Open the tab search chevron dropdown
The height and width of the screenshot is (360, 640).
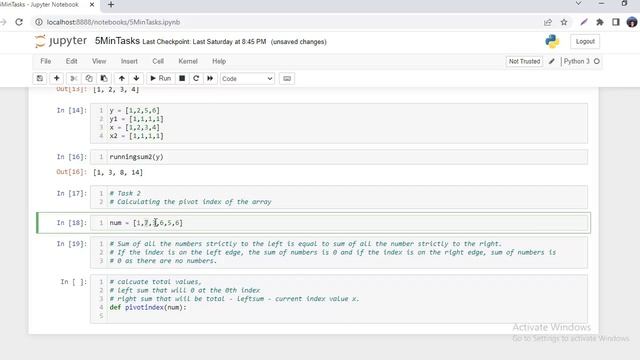tap(578, 3)
